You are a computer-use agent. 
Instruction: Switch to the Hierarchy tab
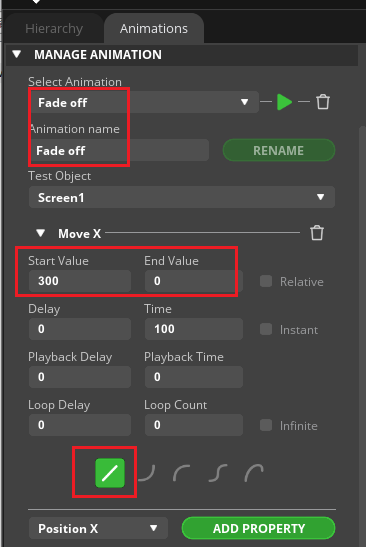[54, 29]
